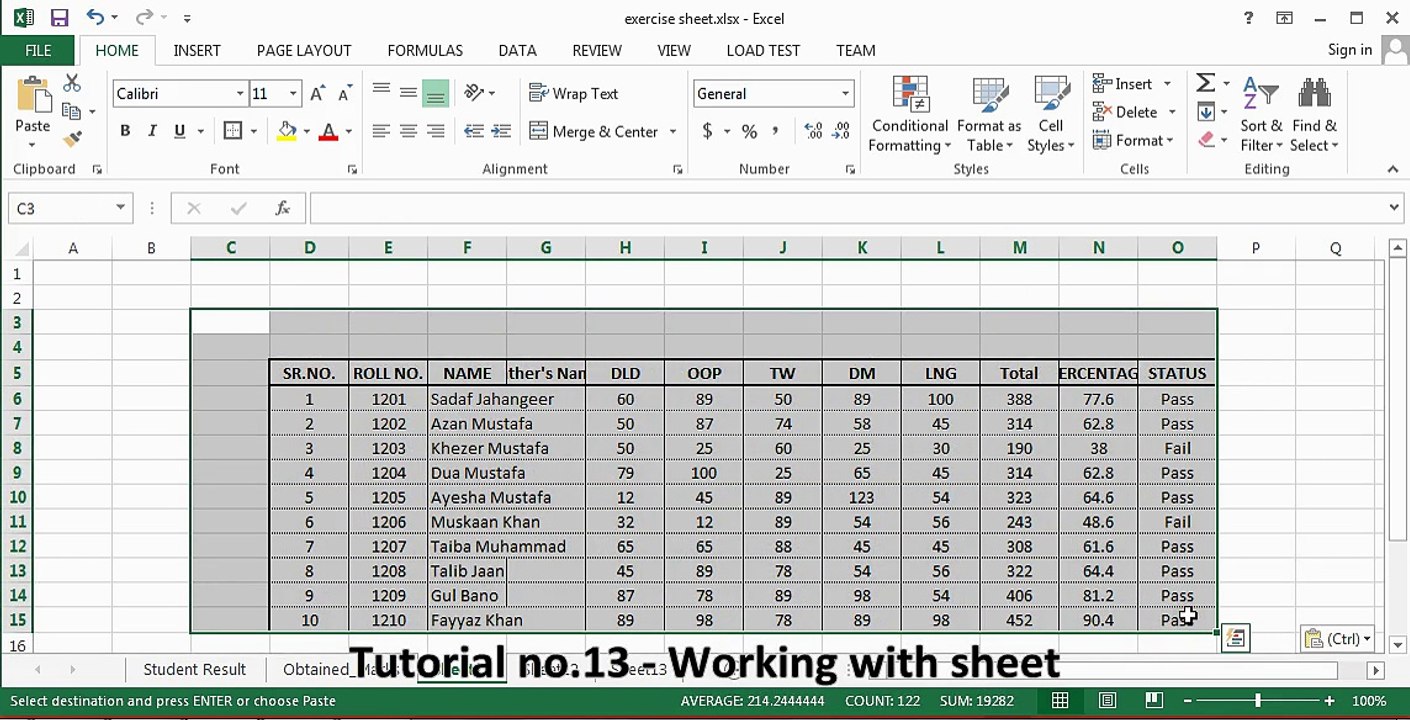Screen dimensions: 1410x720
Task: Decrease font size with the smaller A icon
Action: [x=345, y=93]
